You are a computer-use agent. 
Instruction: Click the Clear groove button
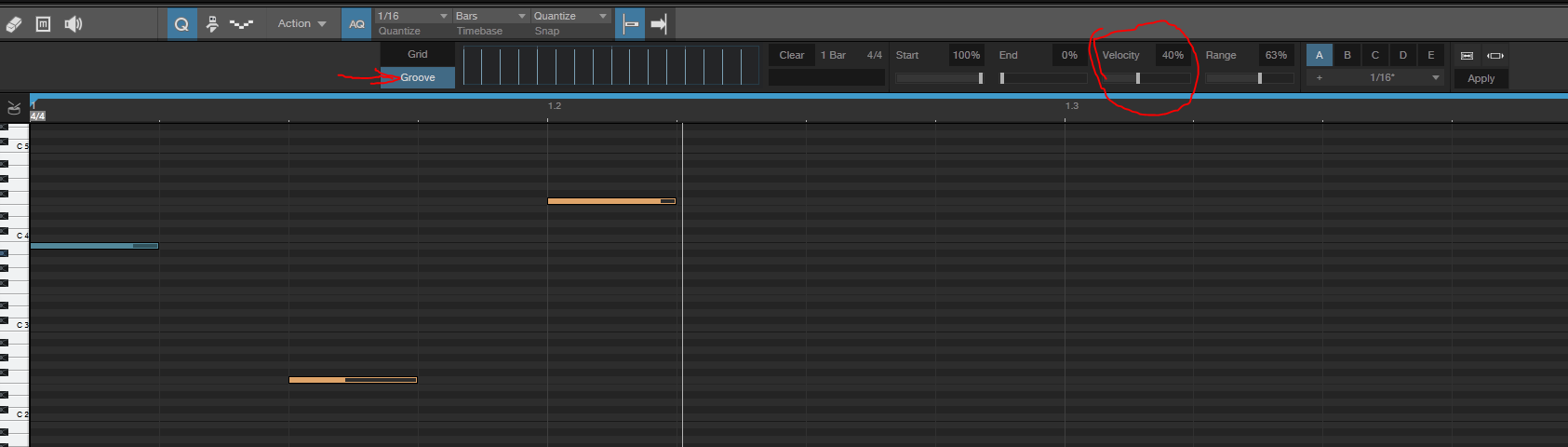(791, 55)
